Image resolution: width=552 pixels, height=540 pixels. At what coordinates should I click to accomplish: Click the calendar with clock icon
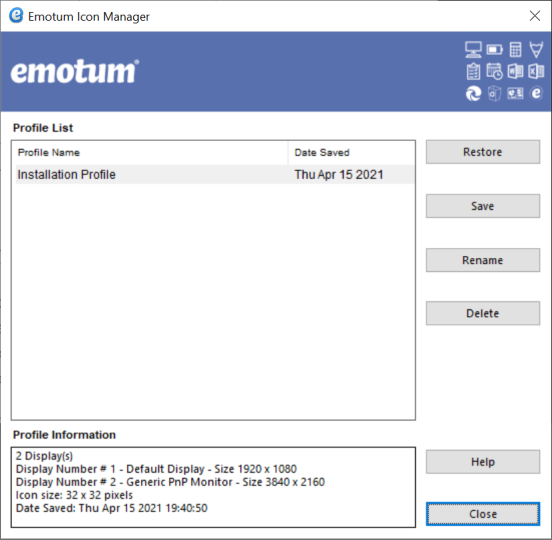(495, 71)
